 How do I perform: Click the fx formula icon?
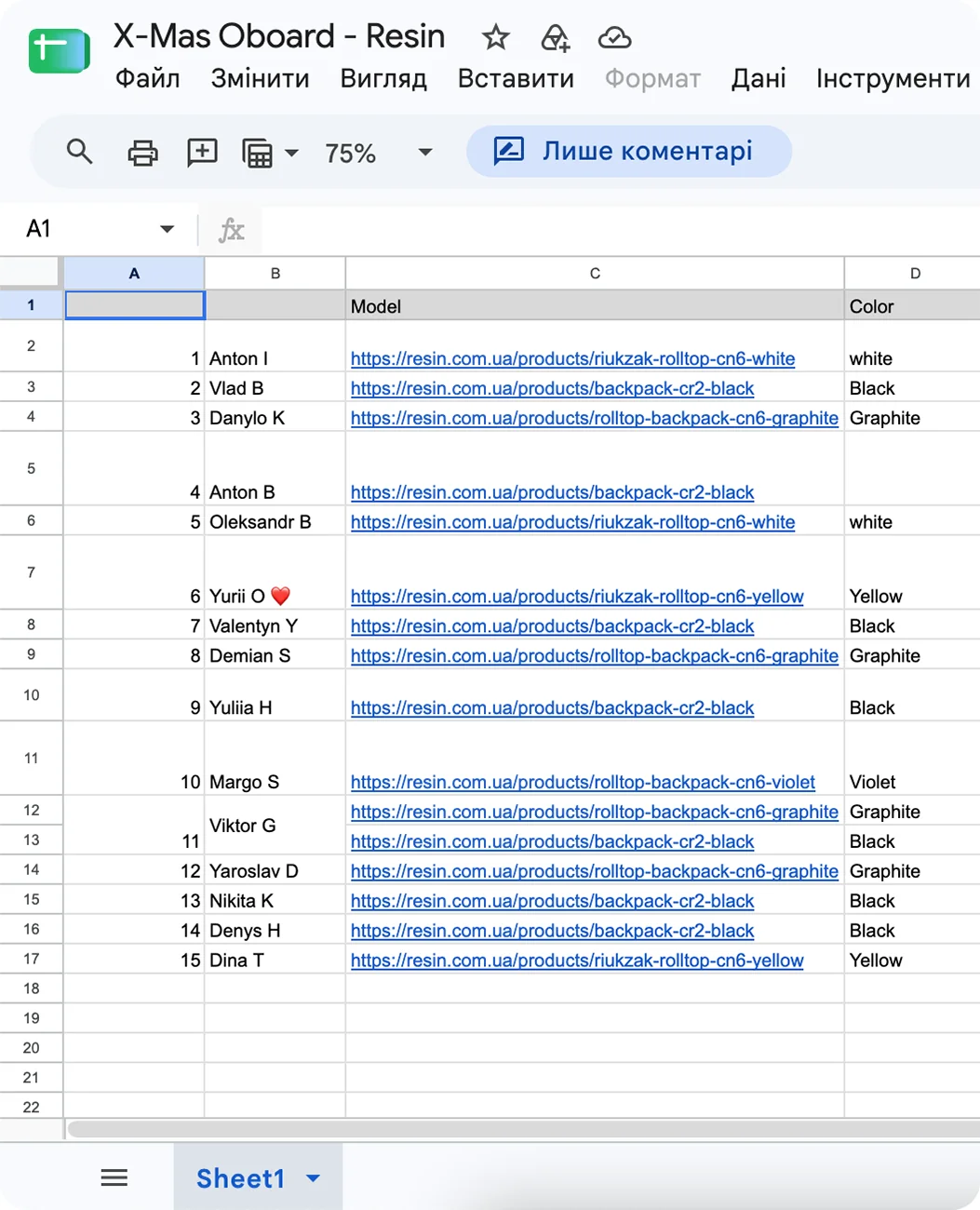[x=231, y=229]
